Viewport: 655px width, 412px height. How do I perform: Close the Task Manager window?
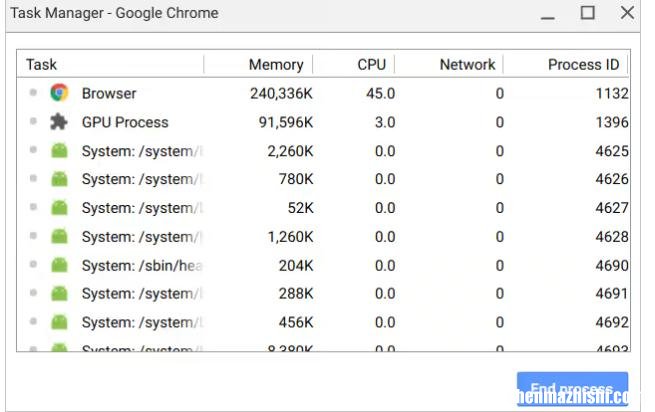click(627, 13)
